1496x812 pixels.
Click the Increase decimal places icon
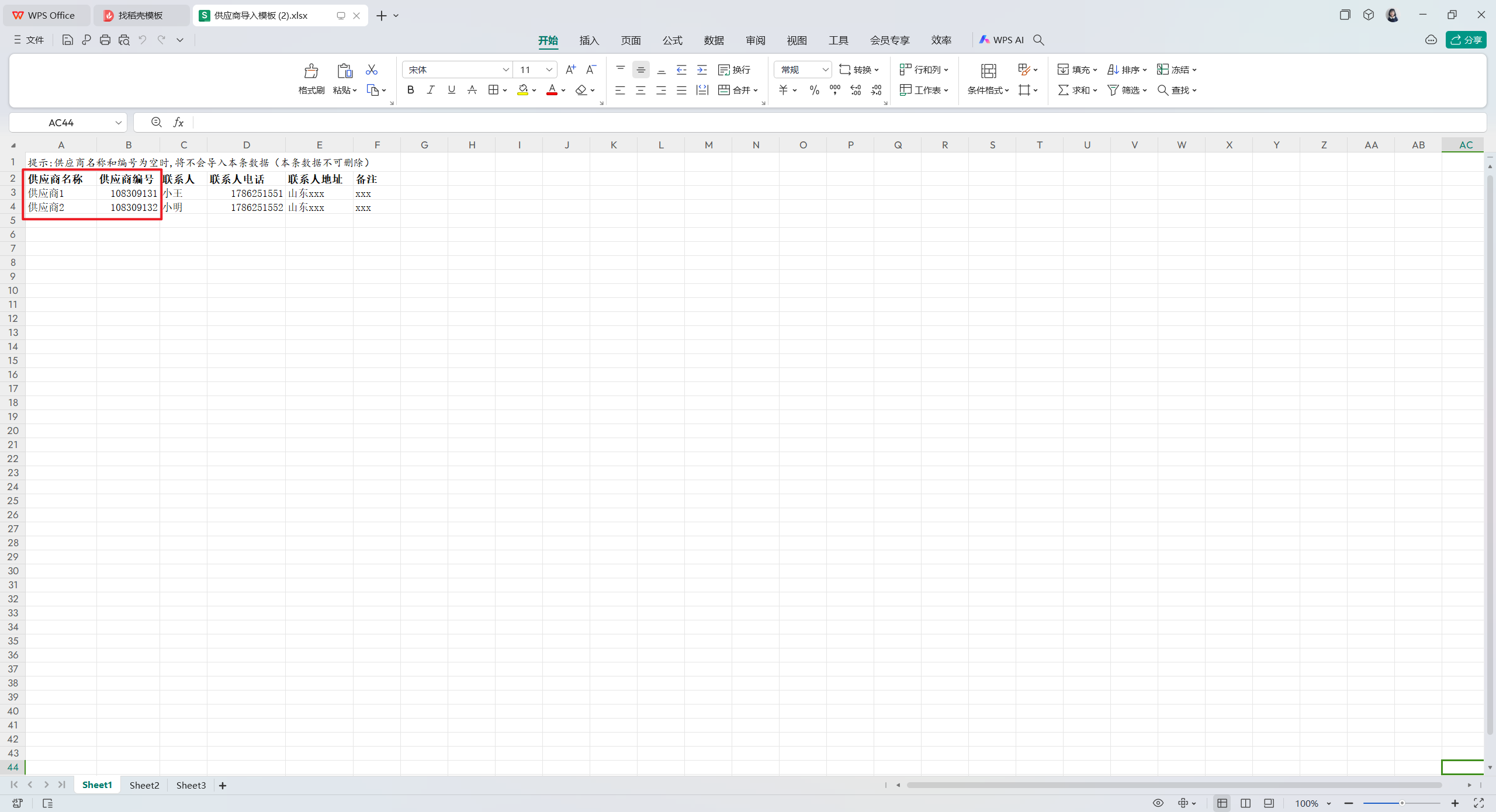pyautogui.click(x=856, y=90)
